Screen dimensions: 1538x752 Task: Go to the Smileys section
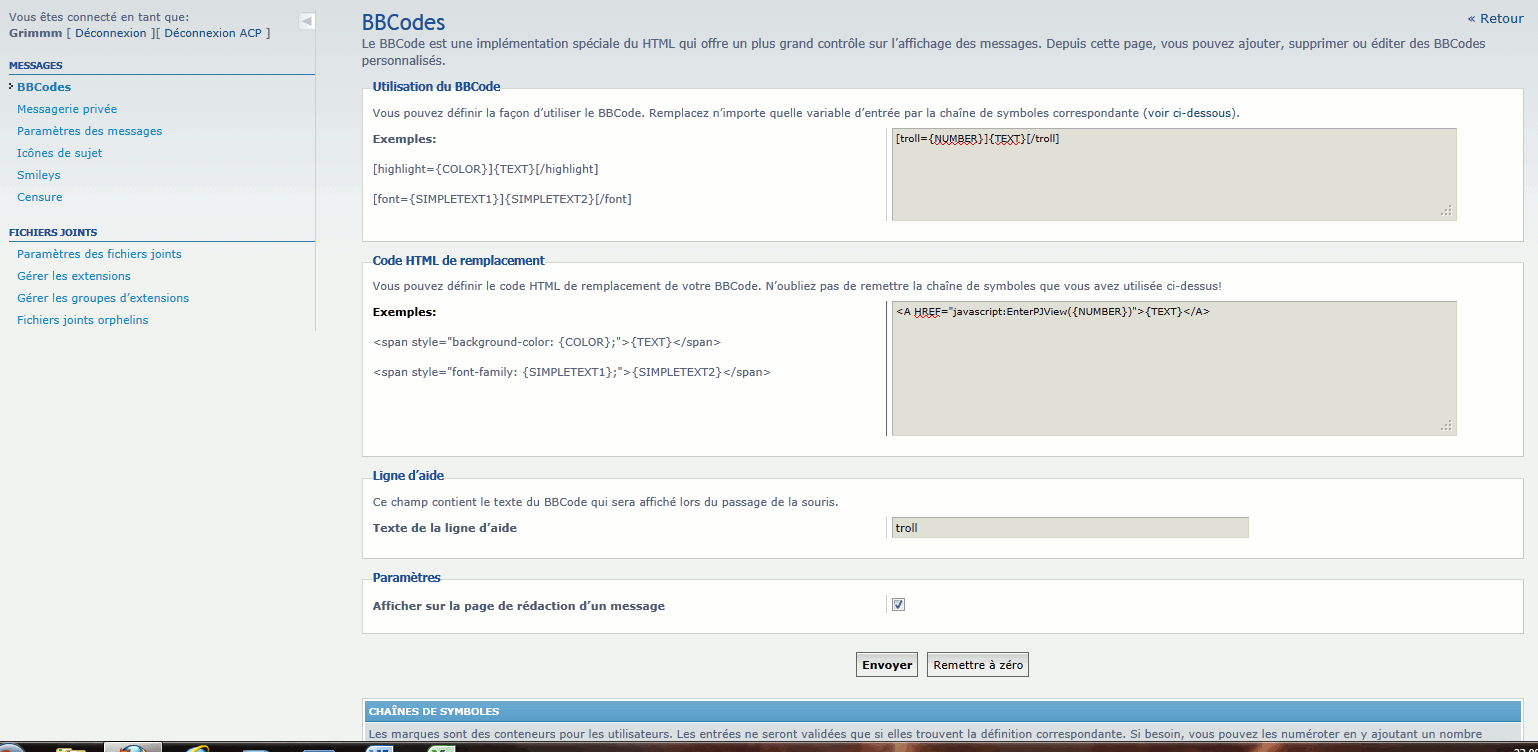(x=39, y=175)
